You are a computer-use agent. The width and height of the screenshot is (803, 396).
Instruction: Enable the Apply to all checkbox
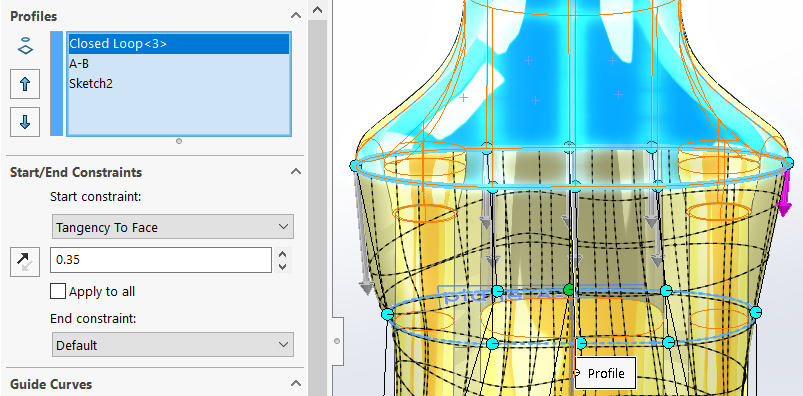tap(58, 291)
